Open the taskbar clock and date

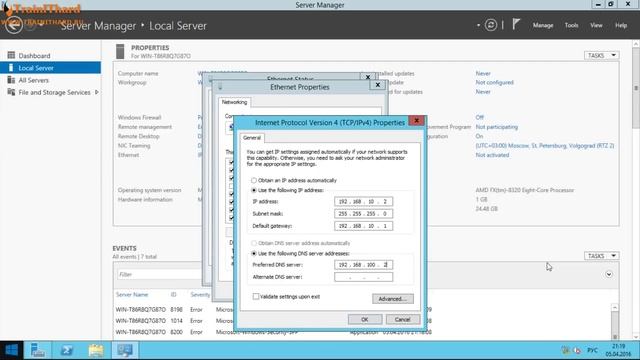(618, 350)
